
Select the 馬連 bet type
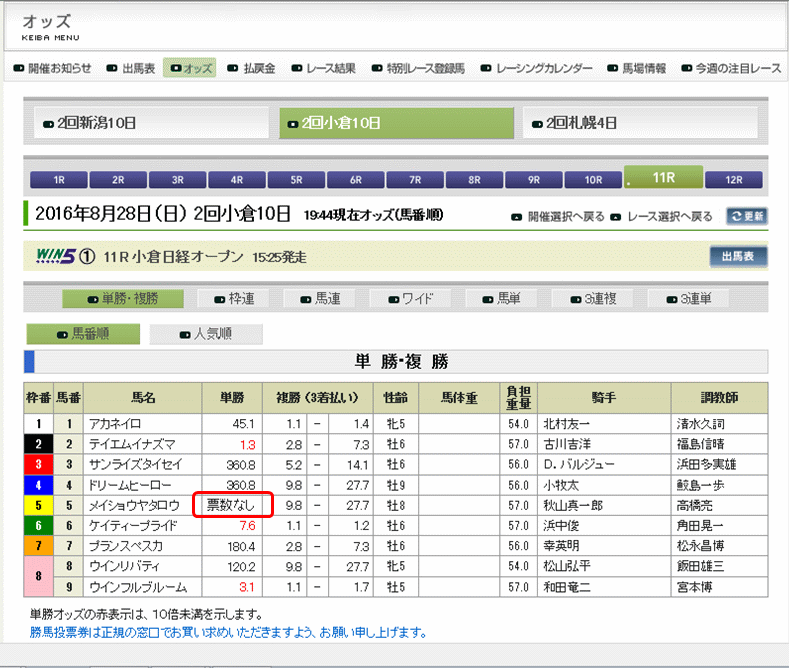[321, 298]
